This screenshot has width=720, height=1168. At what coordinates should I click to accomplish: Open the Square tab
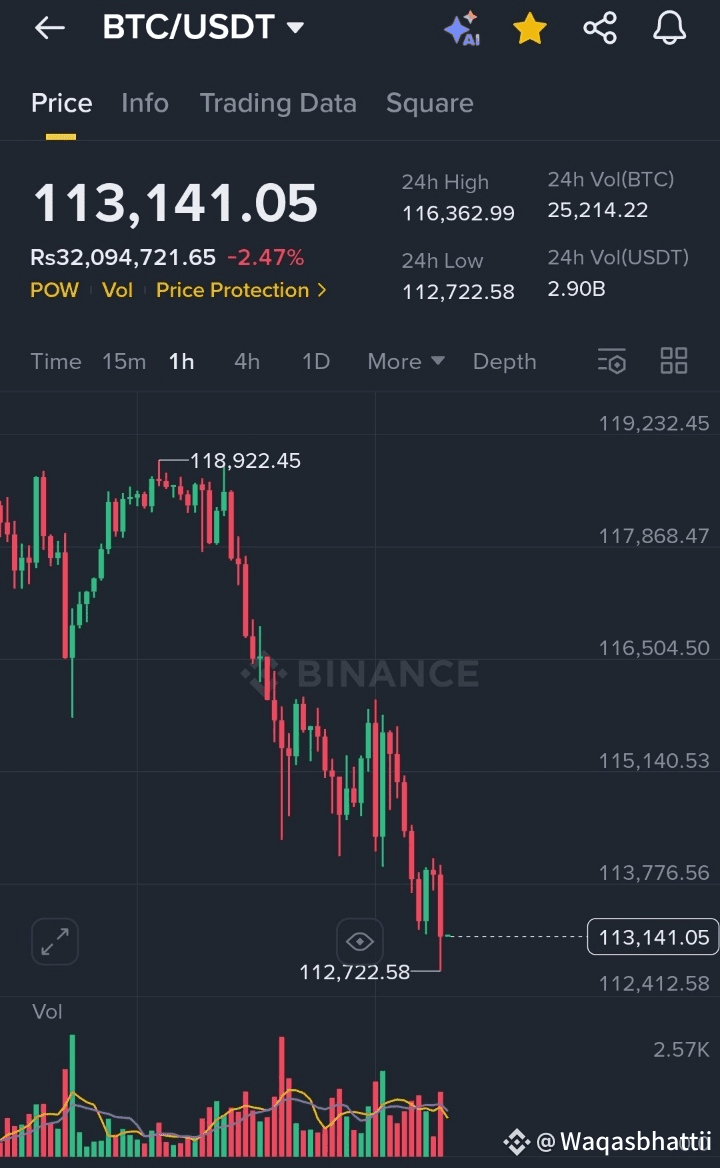430,103
